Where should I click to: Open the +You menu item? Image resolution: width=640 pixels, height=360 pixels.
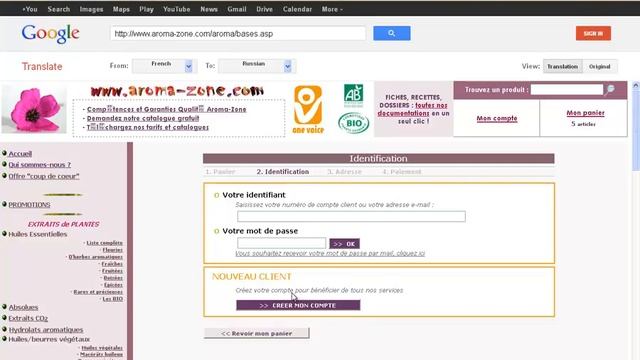click(30, 9)
